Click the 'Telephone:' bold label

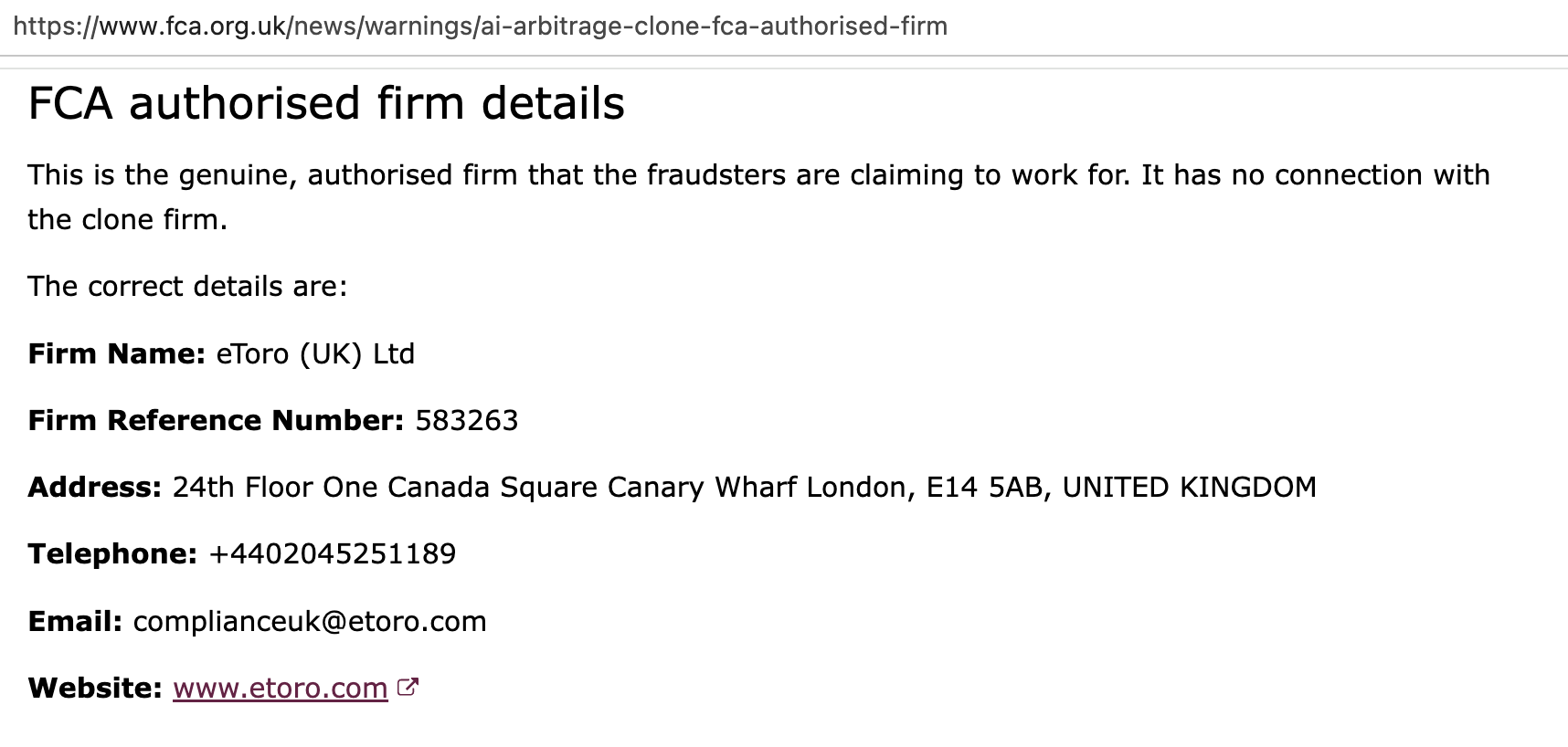[x=112, y=553]
